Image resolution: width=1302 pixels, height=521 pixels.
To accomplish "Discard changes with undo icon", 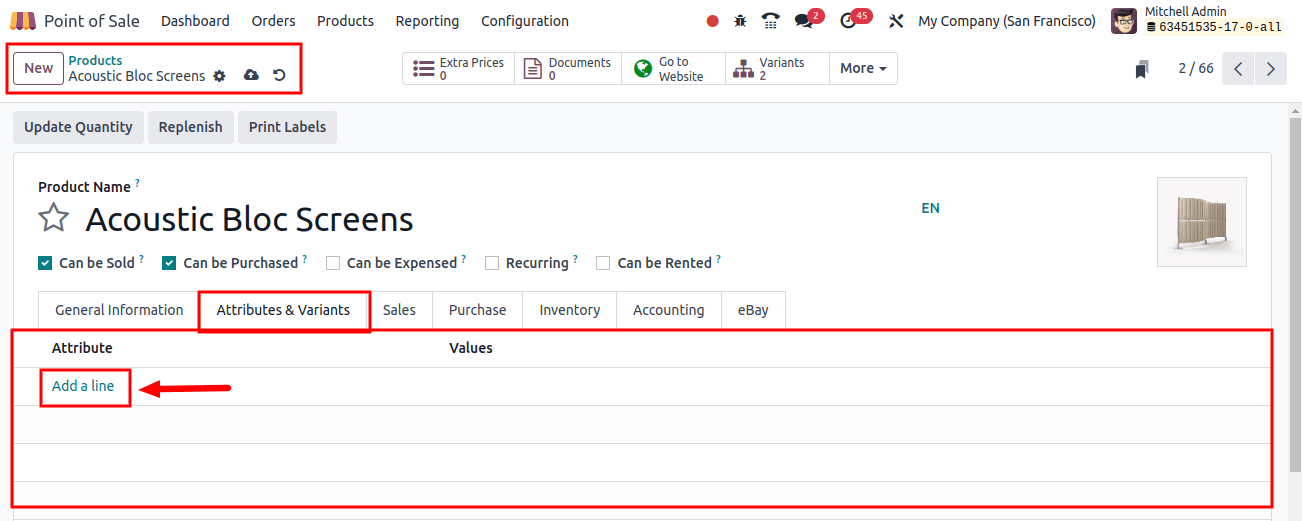I will pyautogui.click(x=279, y=76).
